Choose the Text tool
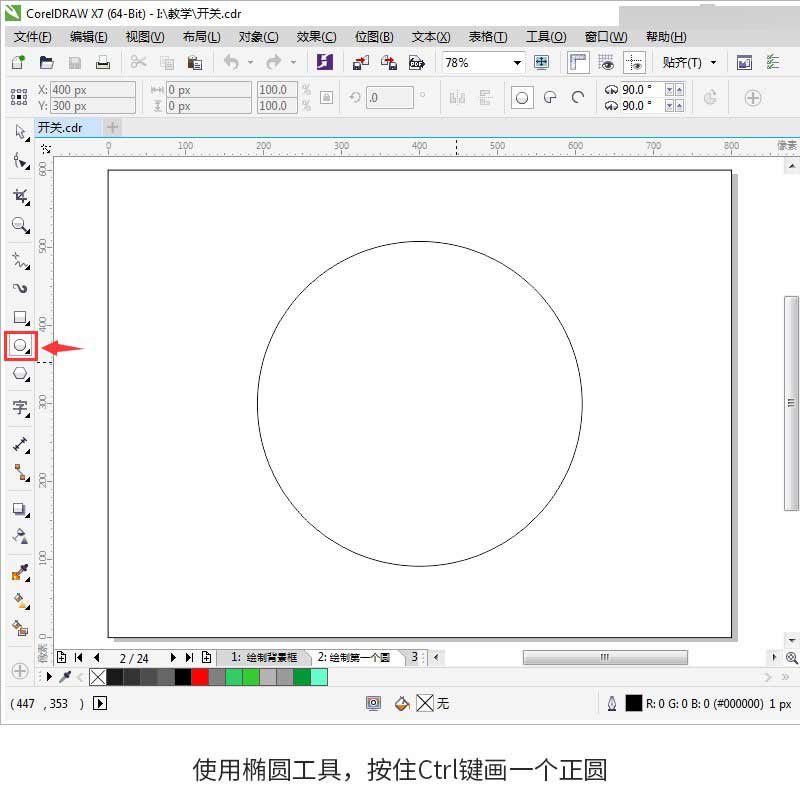800x802 pixels. (20, 408)
